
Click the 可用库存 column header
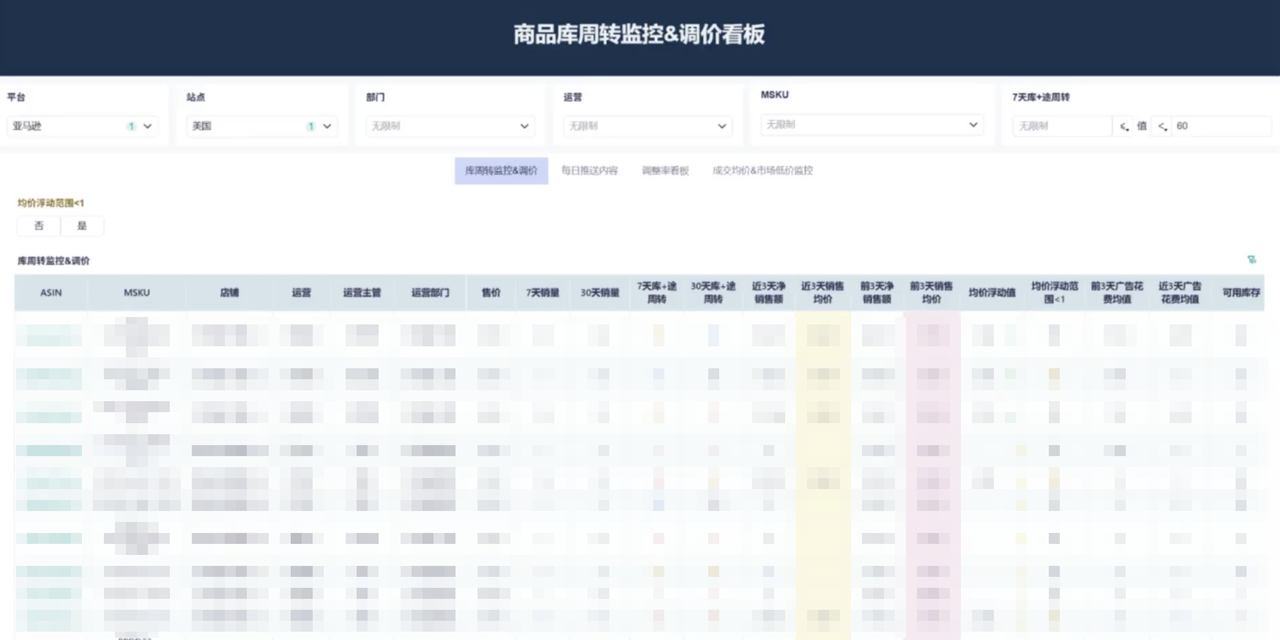(x=1241, y=293)
